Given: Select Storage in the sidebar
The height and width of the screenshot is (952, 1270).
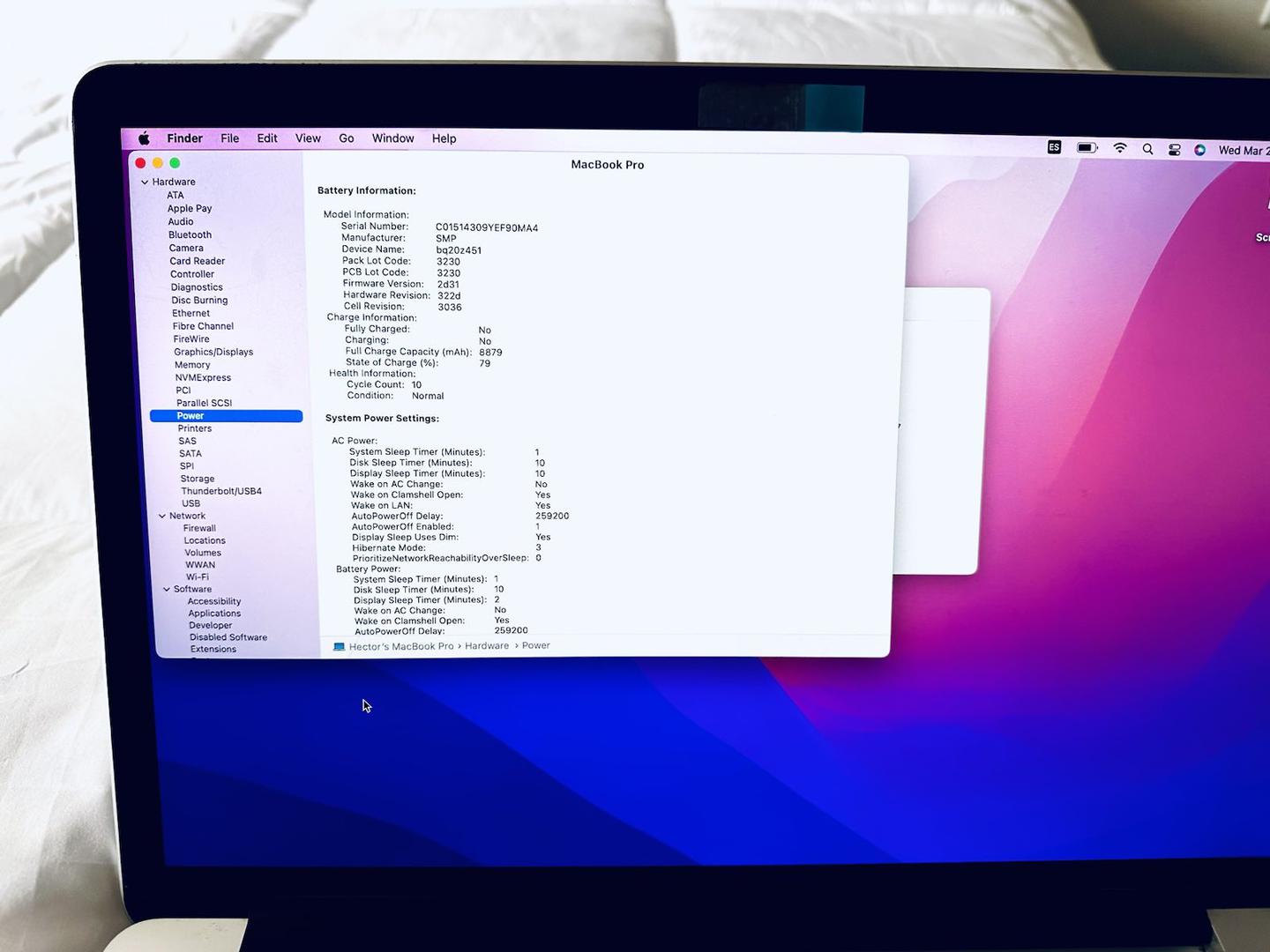Looking at the screenshot, I should [x=198, y=479].
